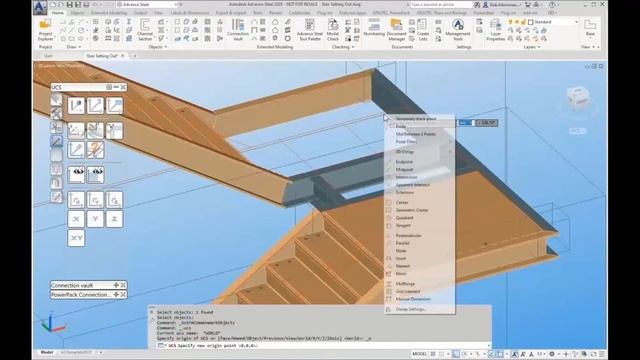Viewport: 640px width, 360px height.
Task: Toggle Parallel object snap in context menu
Action: 402,243
